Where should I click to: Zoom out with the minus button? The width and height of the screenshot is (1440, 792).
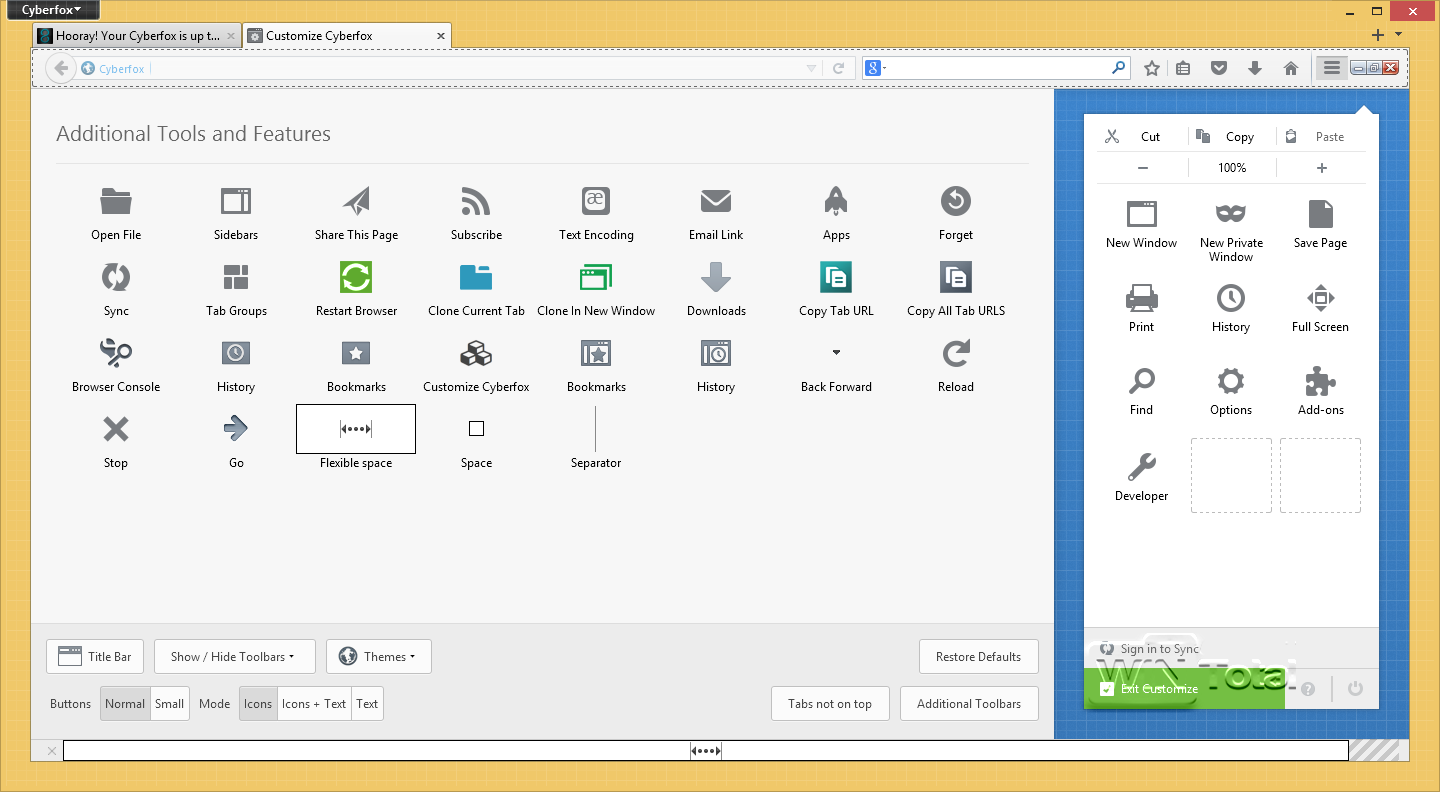click(1142, 168)
